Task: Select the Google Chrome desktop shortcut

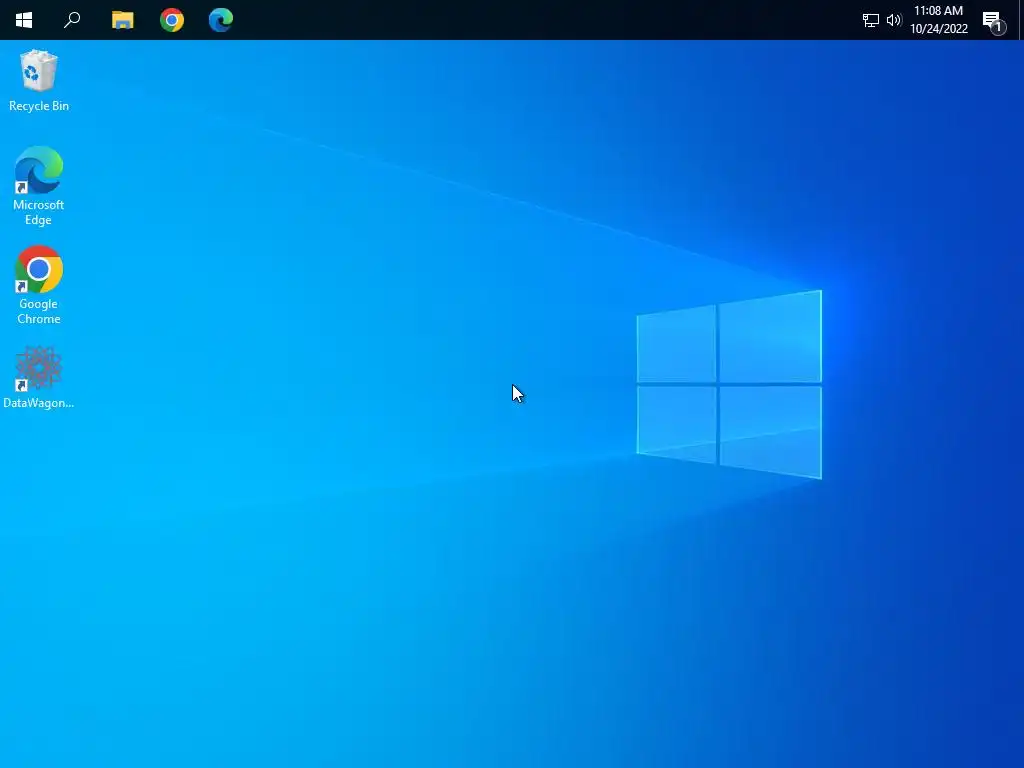Action: [x=39, y=285]
